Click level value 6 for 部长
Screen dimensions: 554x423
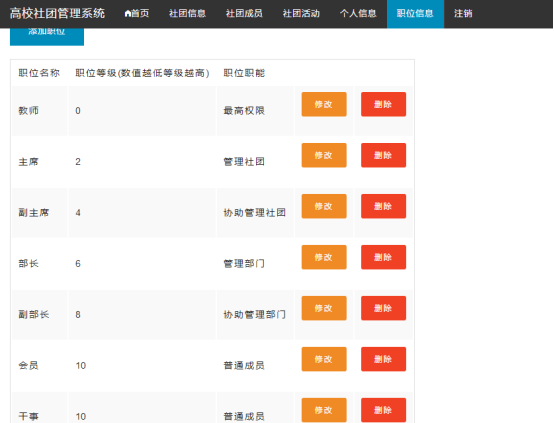click(x=78, y=264)
